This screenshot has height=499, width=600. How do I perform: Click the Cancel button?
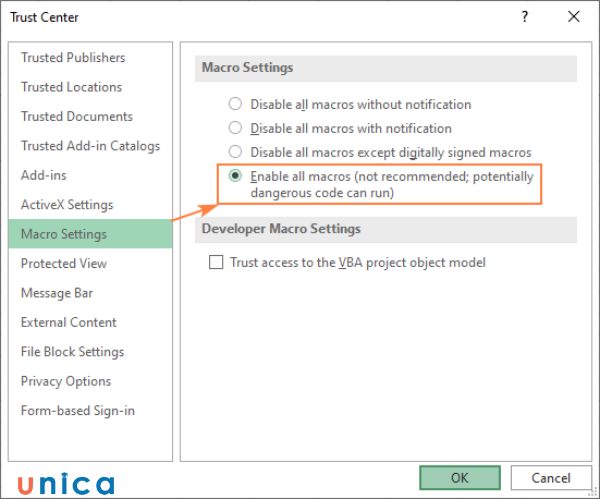[551, 478]
